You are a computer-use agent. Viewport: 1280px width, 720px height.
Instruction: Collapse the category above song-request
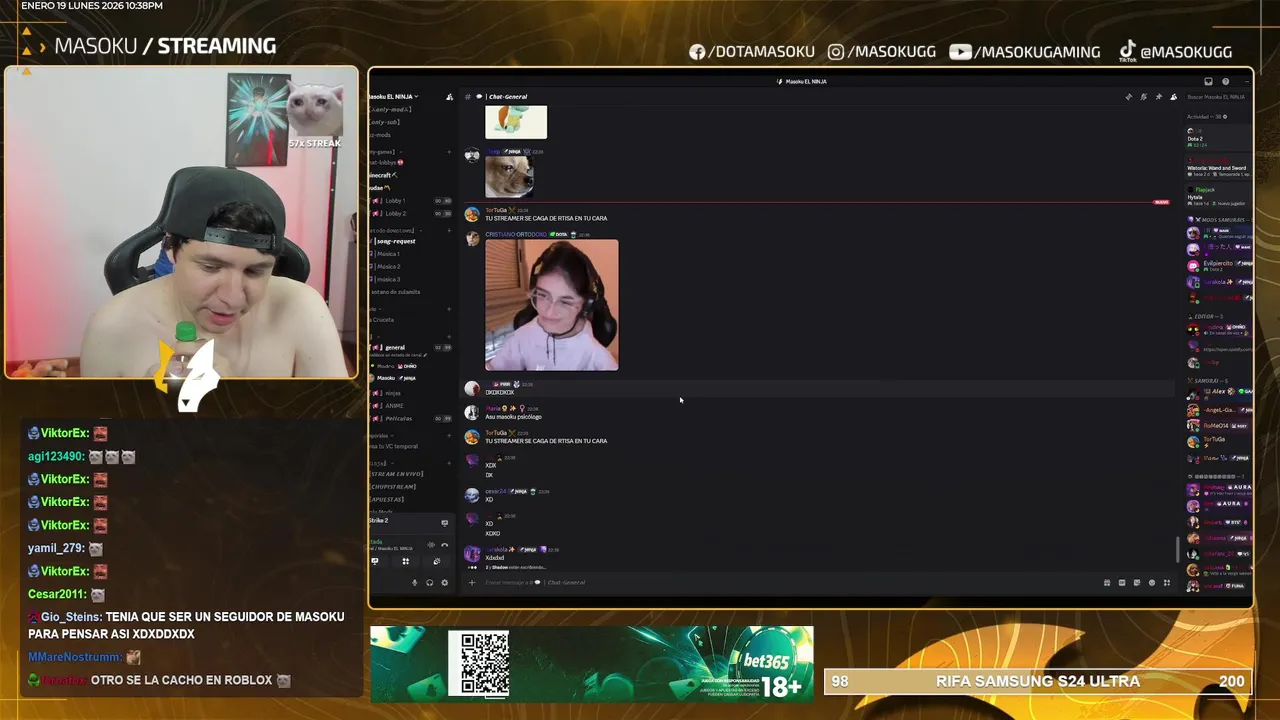click(395, 230)
